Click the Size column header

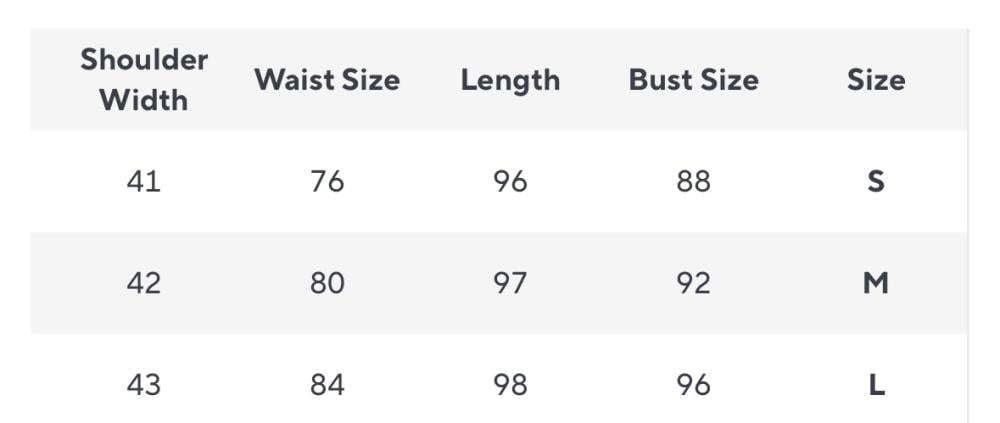point(876,80)
